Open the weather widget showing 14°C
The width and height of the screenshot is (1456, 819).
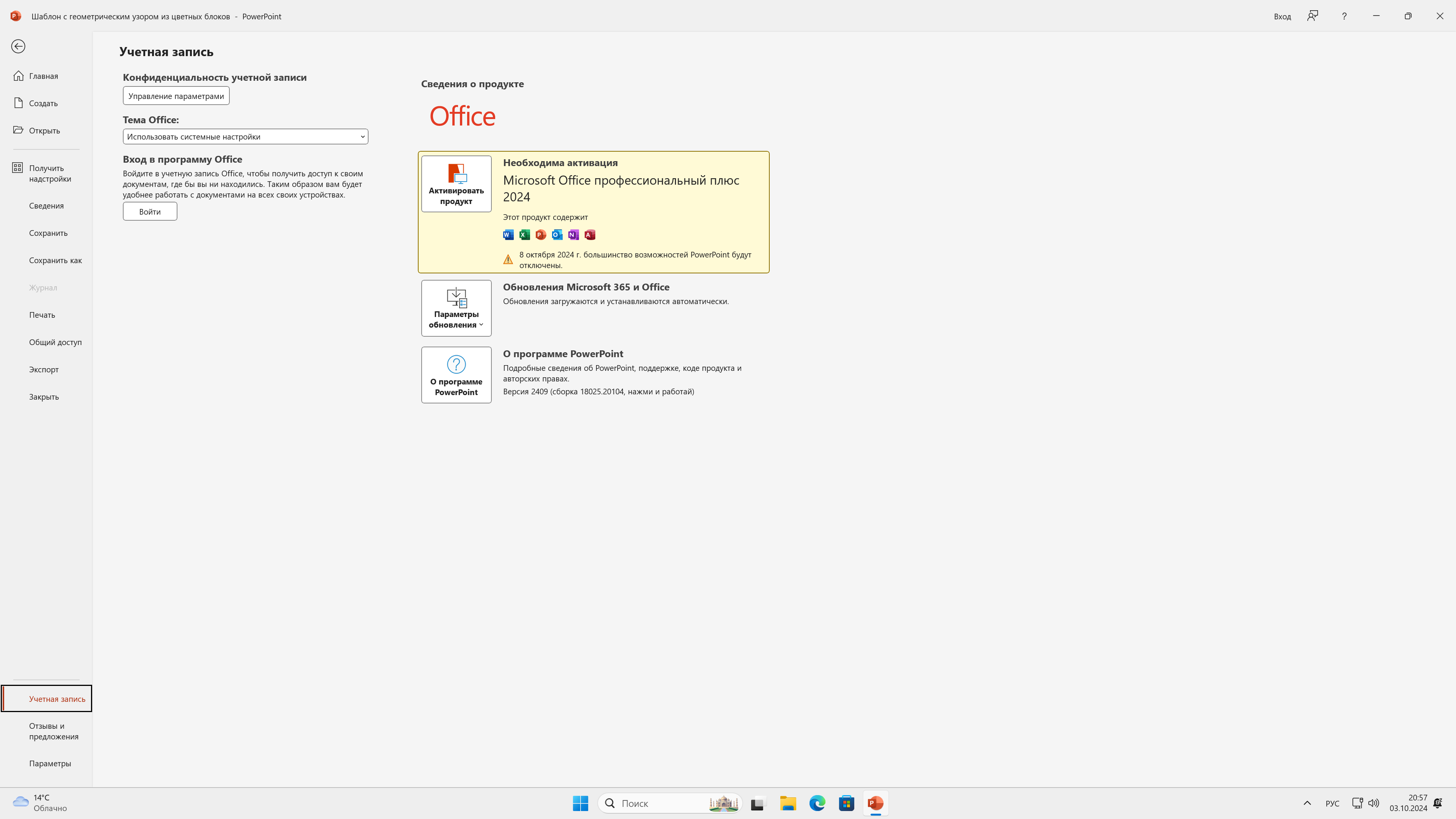click(39, 803)
